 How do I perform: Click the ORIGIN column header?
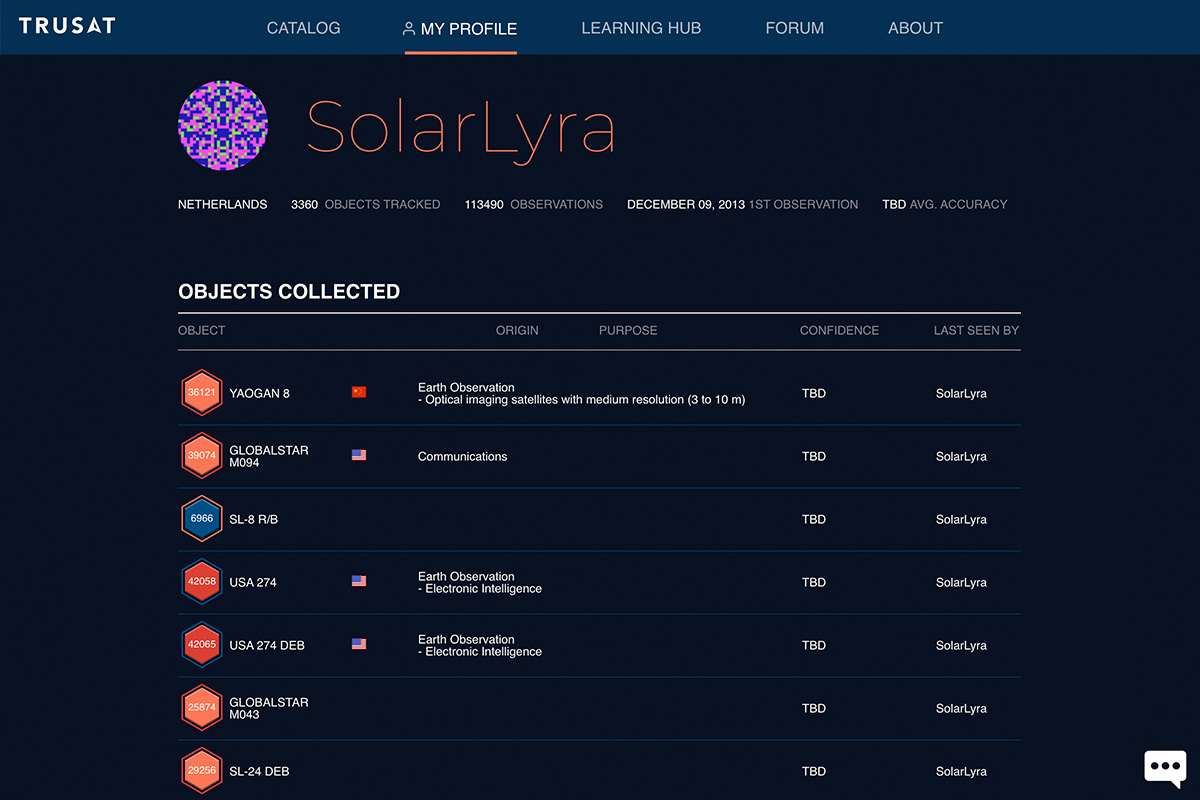click(x=517, y=330)
